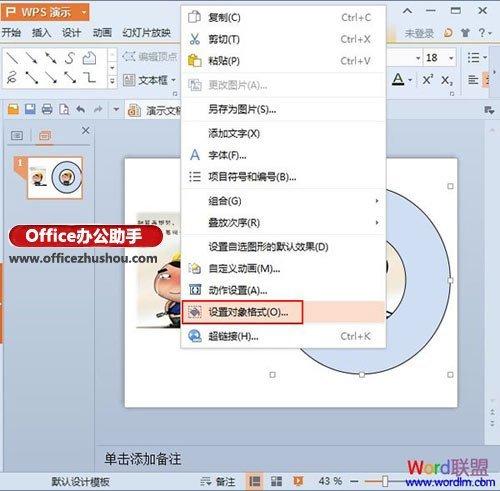Click the scissors Cut (剪切) icon

[194, 39]
